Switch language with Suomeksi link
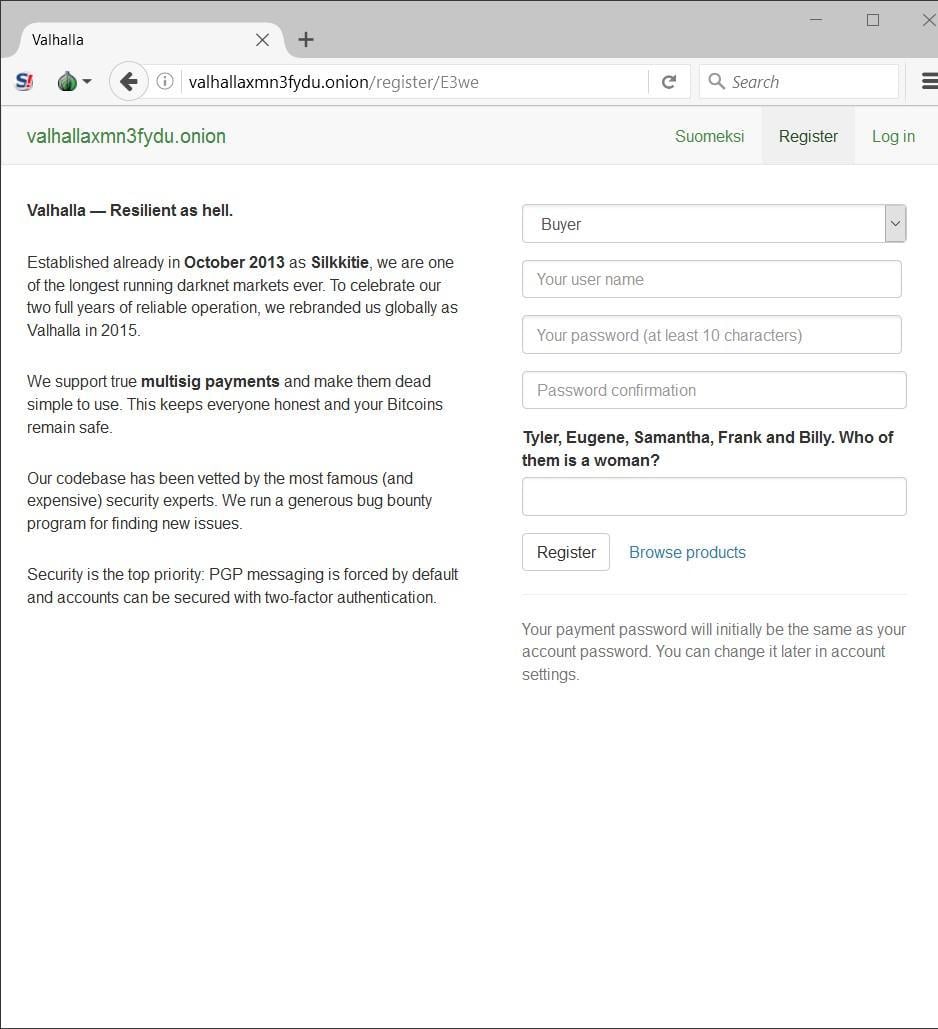The image size is (938, 1029). [709, 136]
